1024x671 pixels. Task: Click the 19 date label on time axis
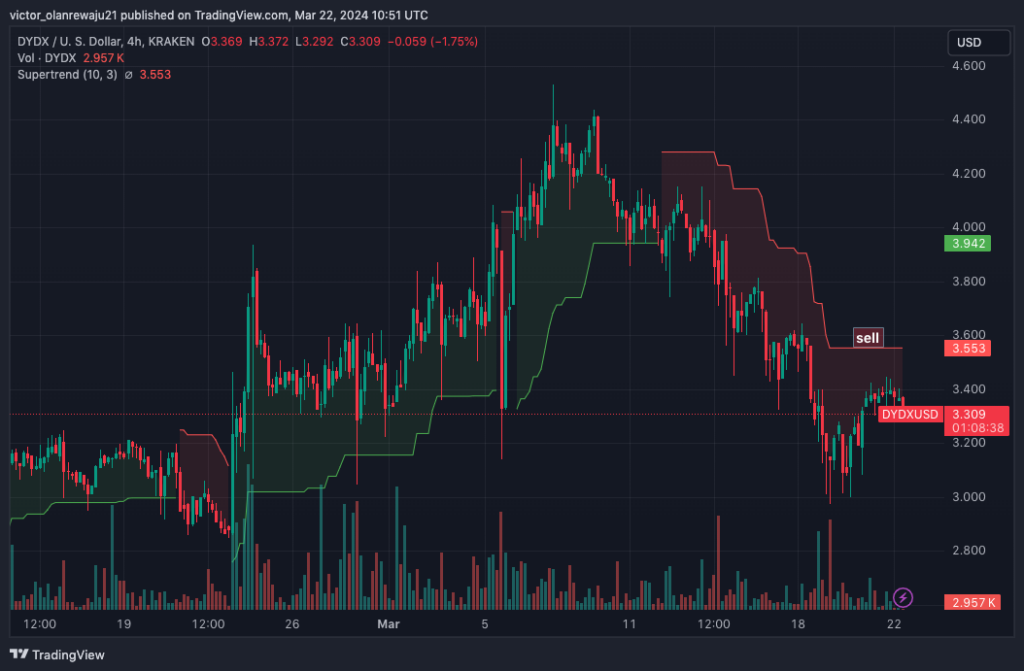(x=123, y=624)
